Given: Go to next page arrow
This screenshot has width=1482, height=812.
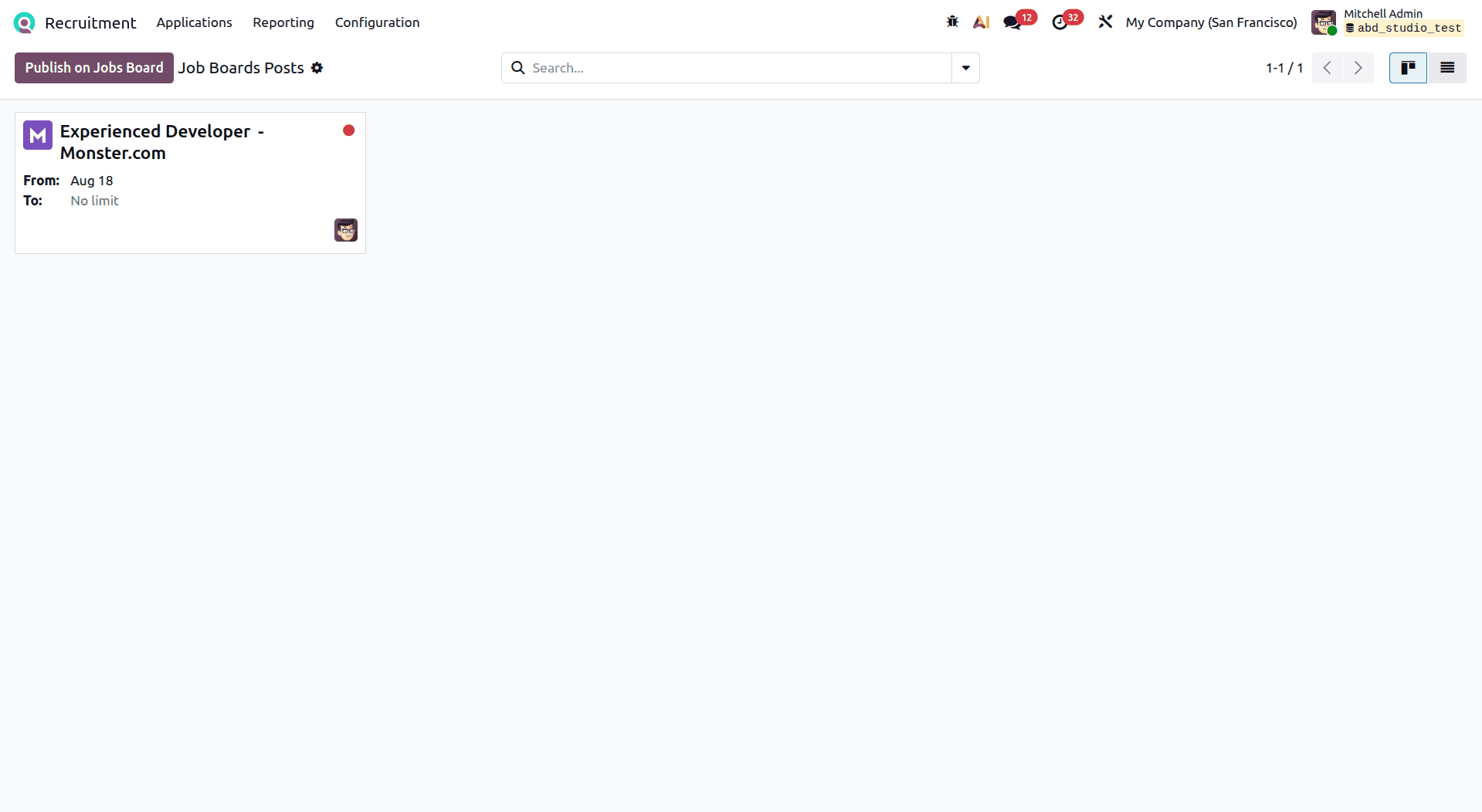Looking at the screenshot, I should click(x=1358, y=68).
